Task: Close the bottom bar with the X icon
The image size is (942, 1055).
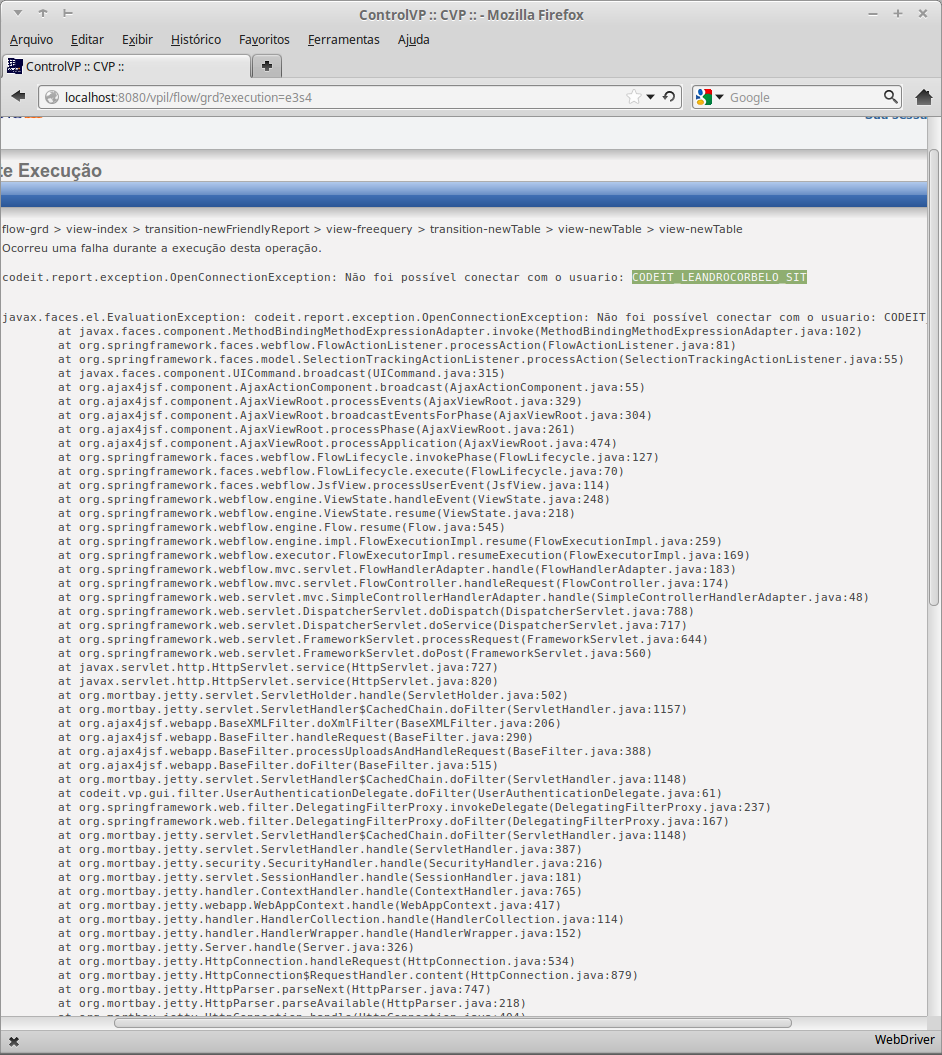Action: 13,1042
